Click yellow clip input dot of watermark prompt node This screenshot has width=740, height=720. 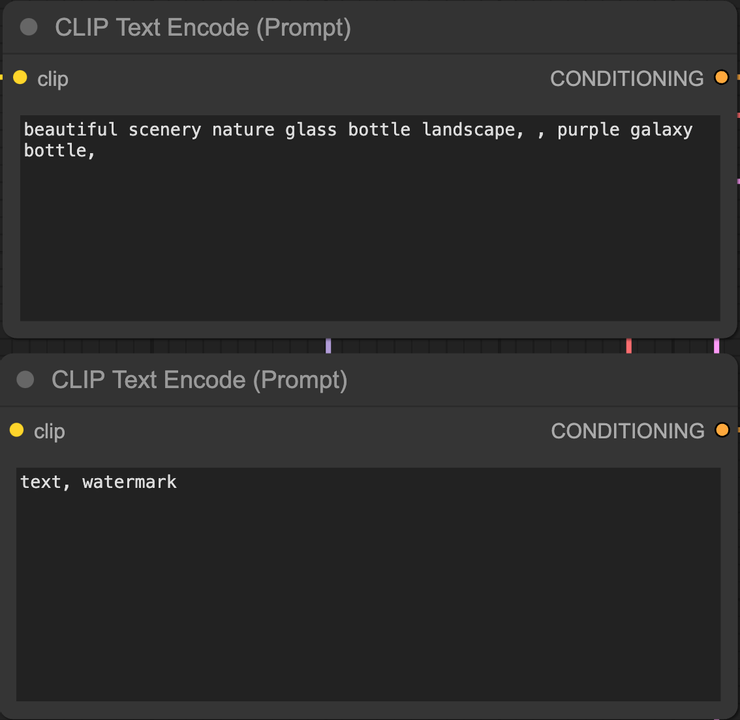(x=16, y=430)
